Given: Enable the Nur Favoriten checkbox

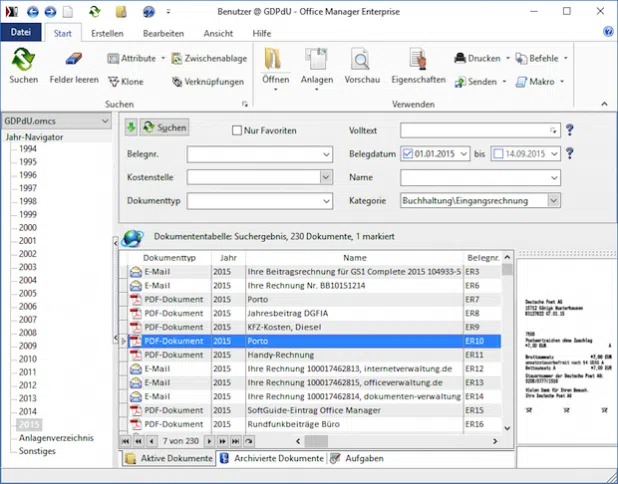Looking at the screenshot, I should tap(236, 130).
